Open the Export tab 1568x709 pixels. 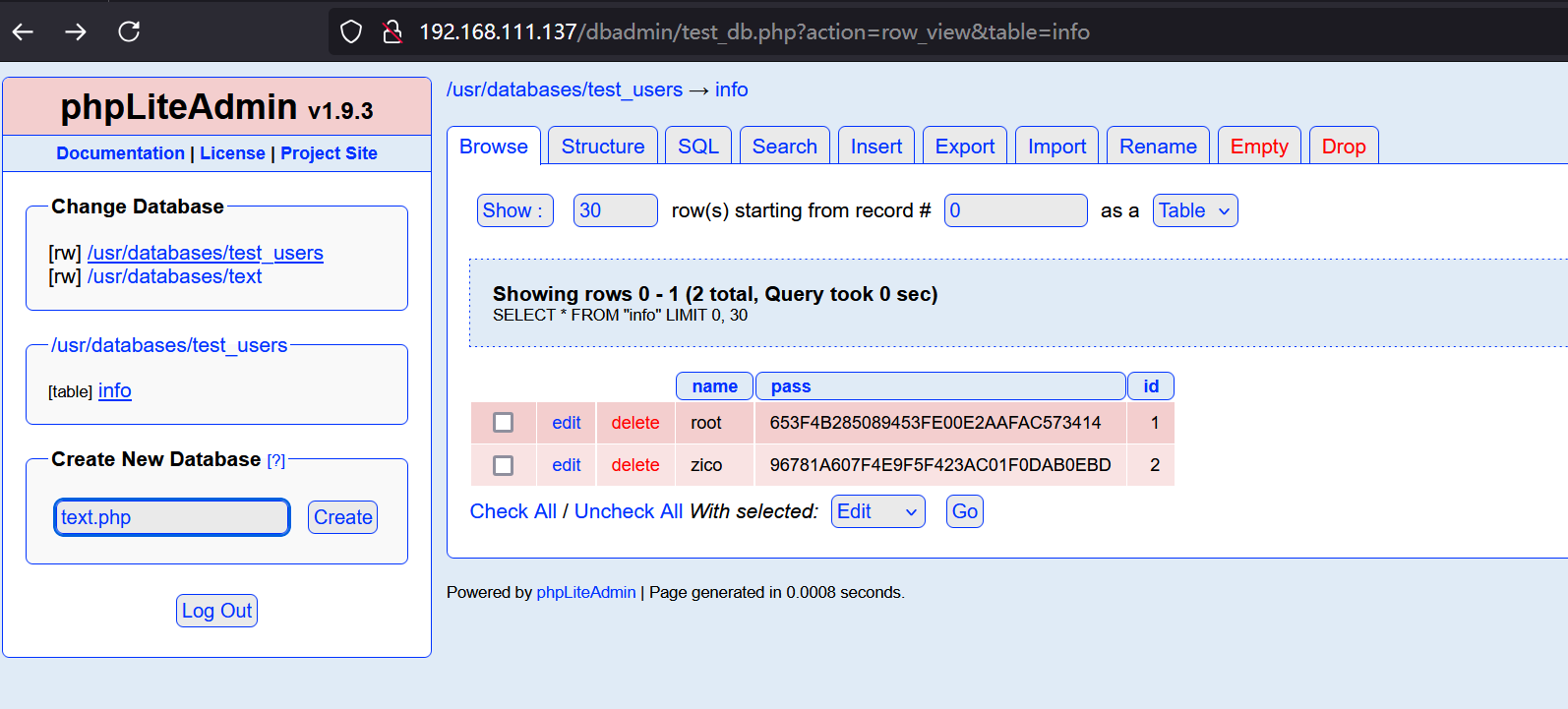(965, 147)
